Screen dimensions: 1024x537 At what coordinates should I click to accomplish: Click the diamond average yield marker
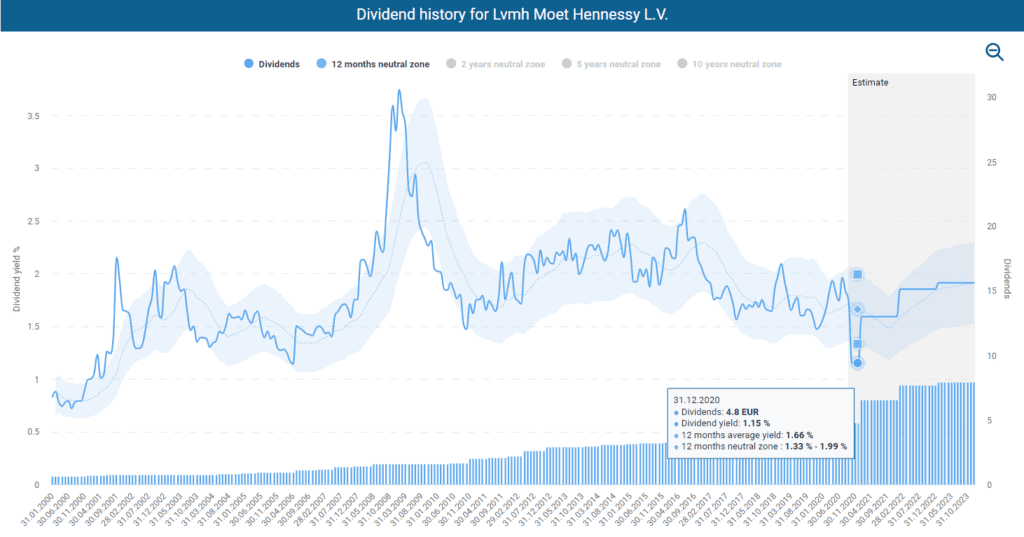(857, 309)
